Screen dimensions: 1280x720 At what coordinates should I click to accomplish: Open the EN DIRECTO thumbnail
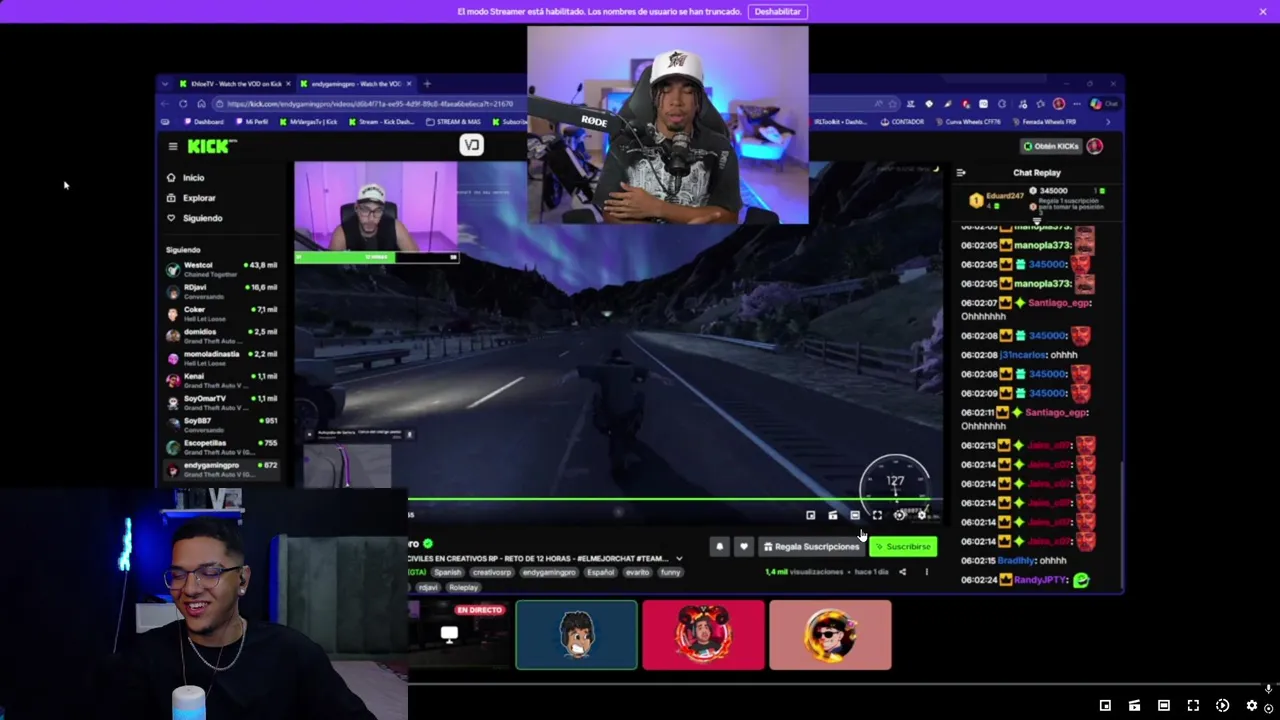(460, 635)
